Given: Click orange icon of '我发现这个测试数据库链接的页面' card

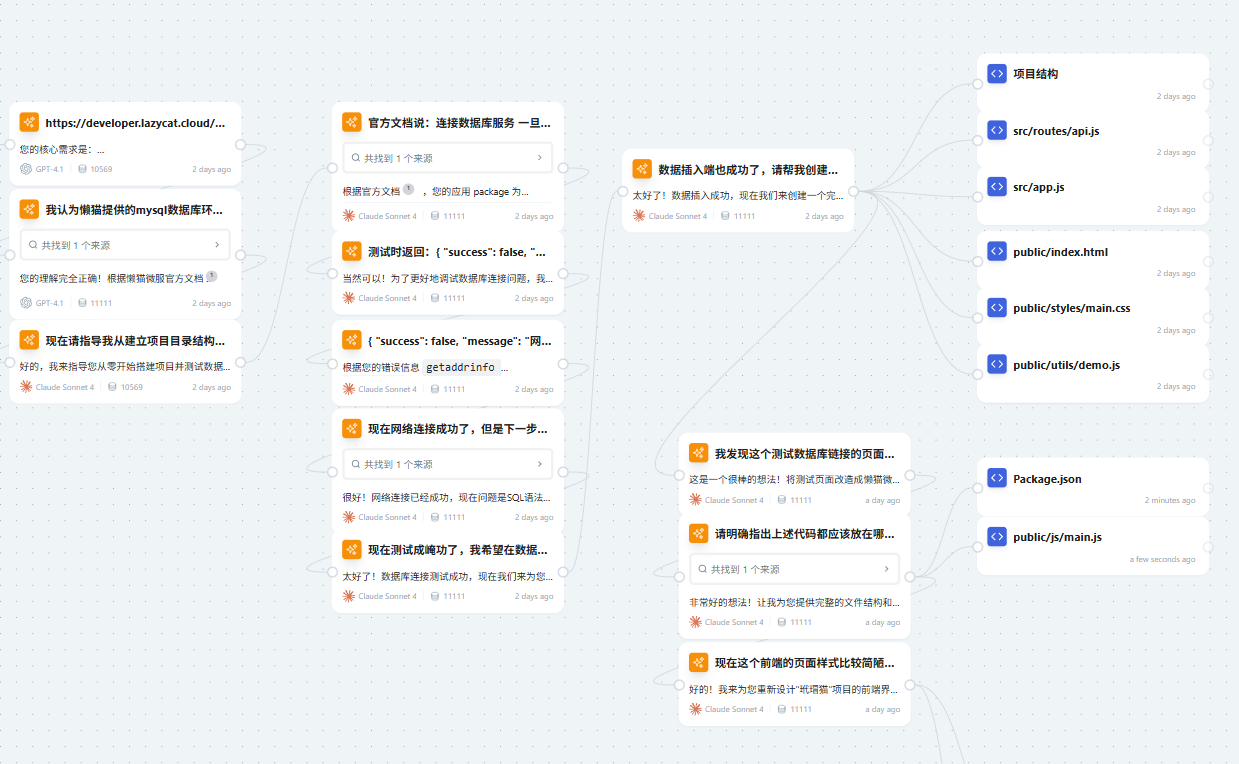Looking at the screenshot, I should coord(699,453).
